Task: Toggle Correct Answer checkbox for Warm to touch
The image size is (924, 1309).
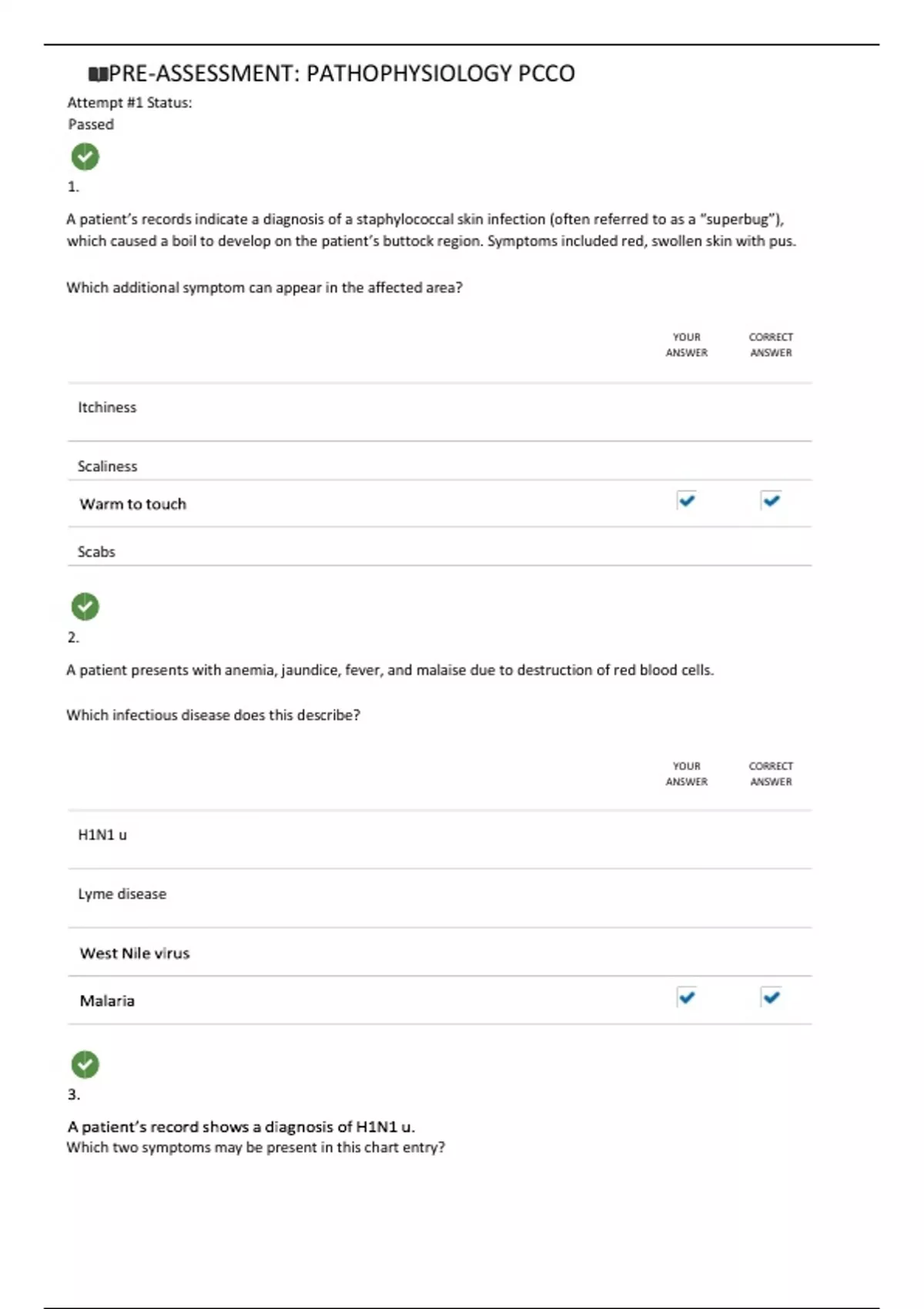Action: point(771,500)
